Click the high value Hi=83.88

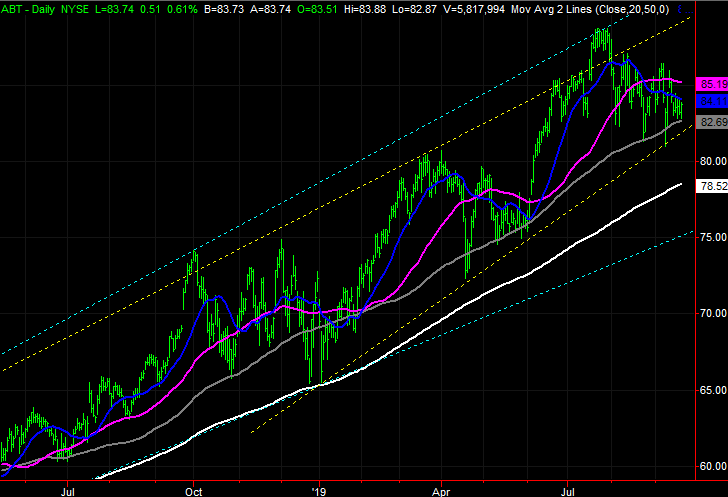(x=365, y=9)
